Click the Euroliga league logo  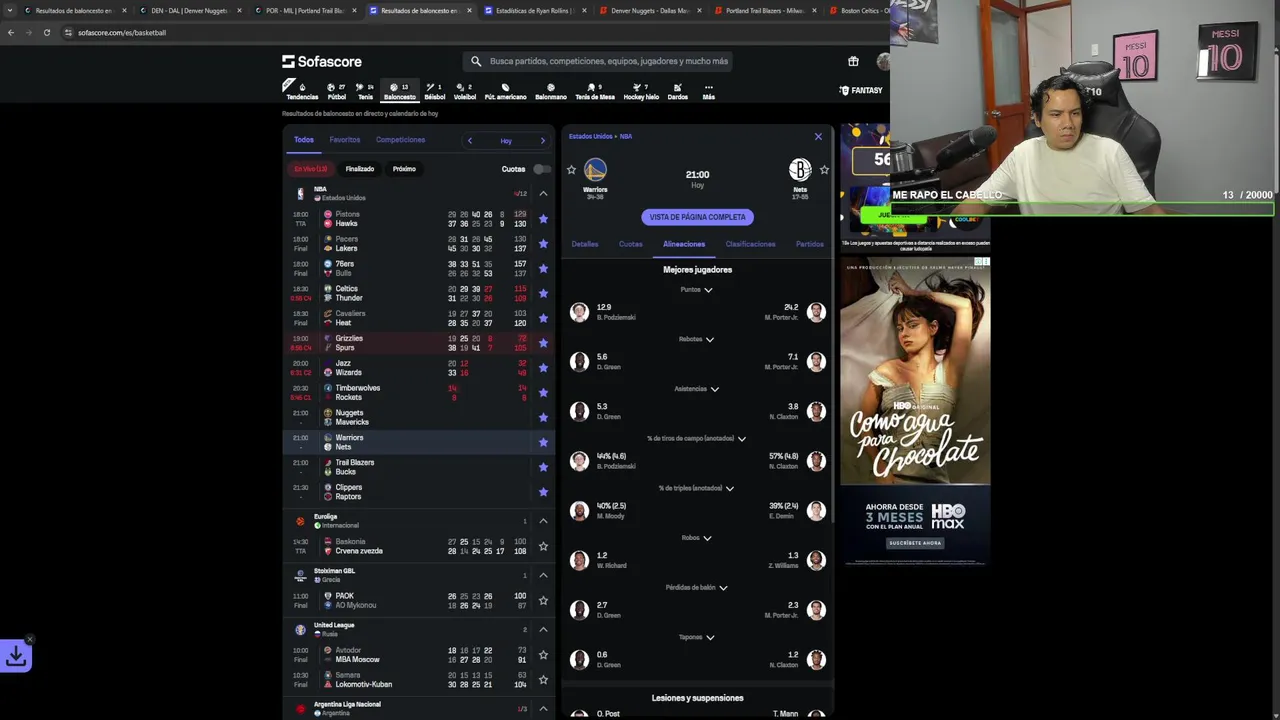(300, 521)
